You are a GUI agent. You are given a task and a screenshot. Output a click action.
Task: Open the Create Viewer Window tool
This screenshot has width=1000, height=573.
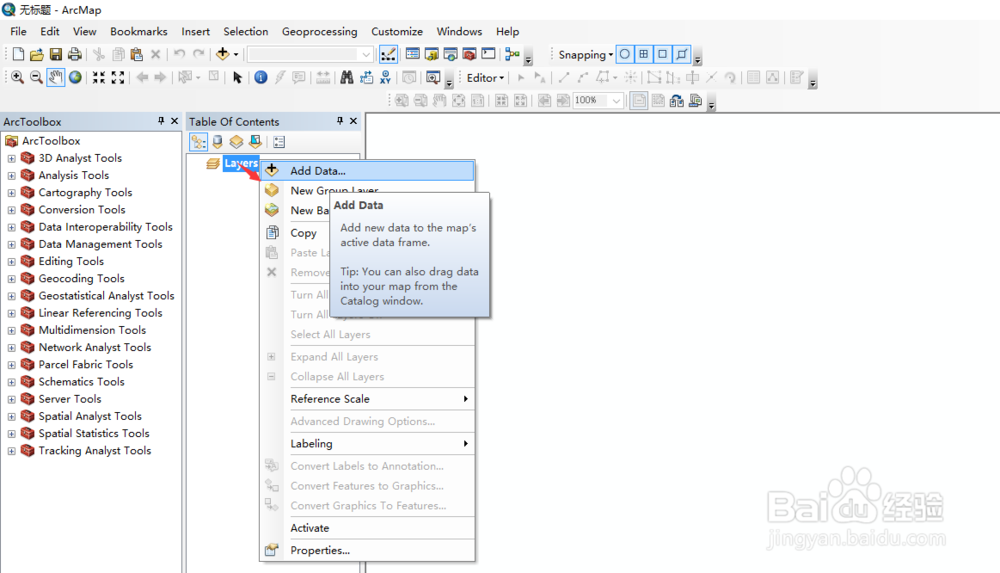pyautogui.click(x=433, y=77)
